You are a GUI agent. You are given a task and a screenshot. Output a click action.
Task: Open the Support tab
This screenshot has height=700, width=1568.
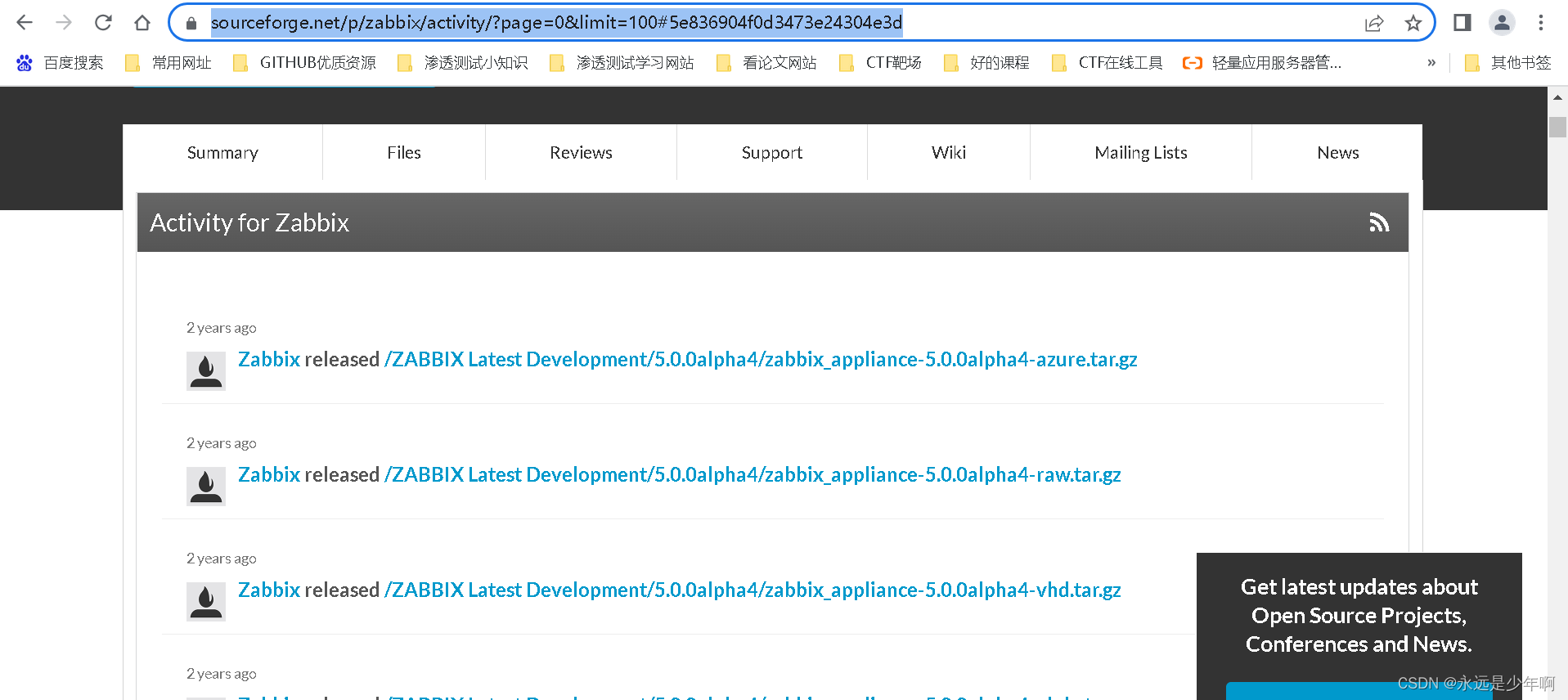tap(772, 153)
